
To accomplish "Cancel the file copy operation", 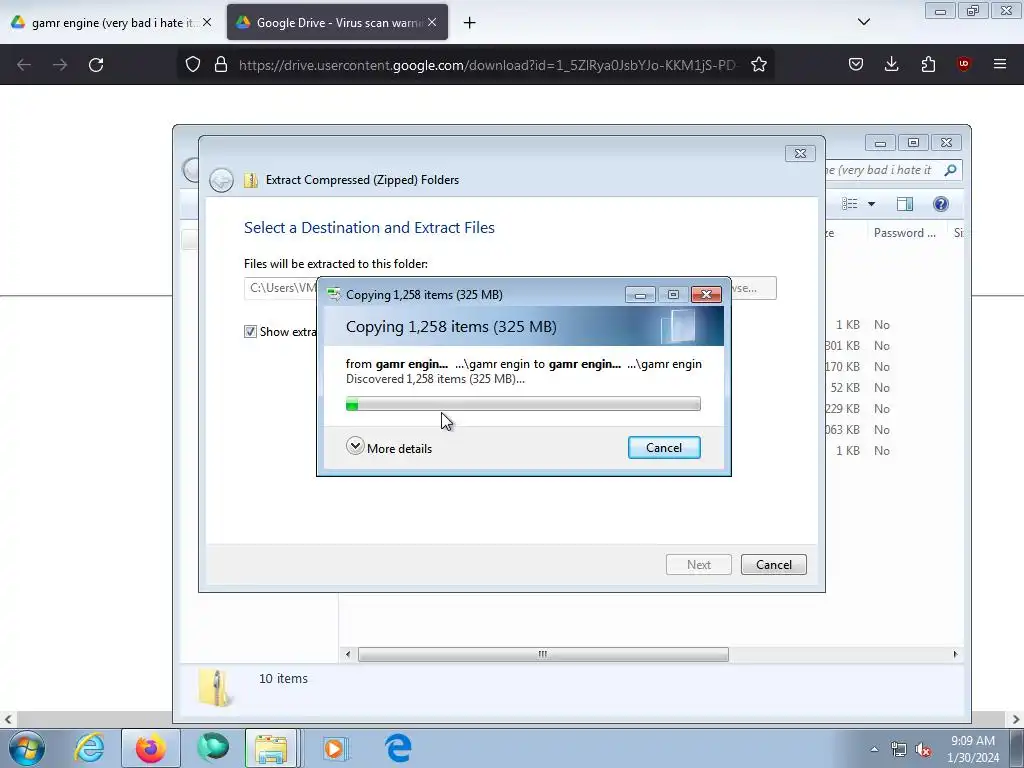I will pyautogui.click(x=664, y=447).
